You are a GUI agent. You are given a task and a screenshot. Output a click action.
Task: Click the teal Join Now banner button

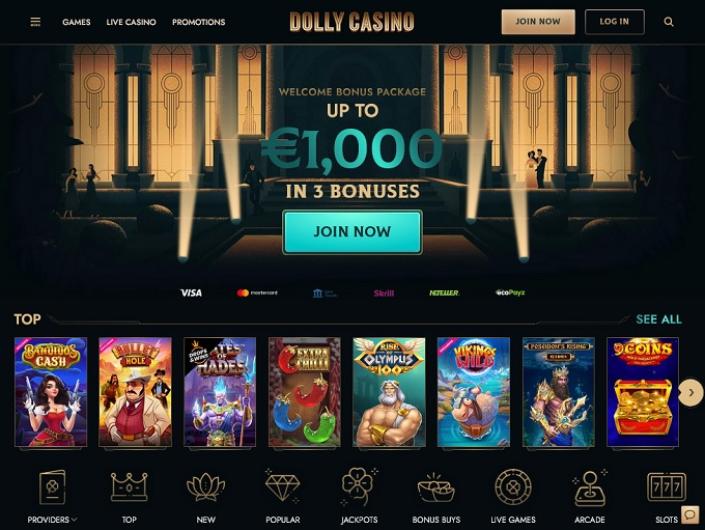coord(352,232)
